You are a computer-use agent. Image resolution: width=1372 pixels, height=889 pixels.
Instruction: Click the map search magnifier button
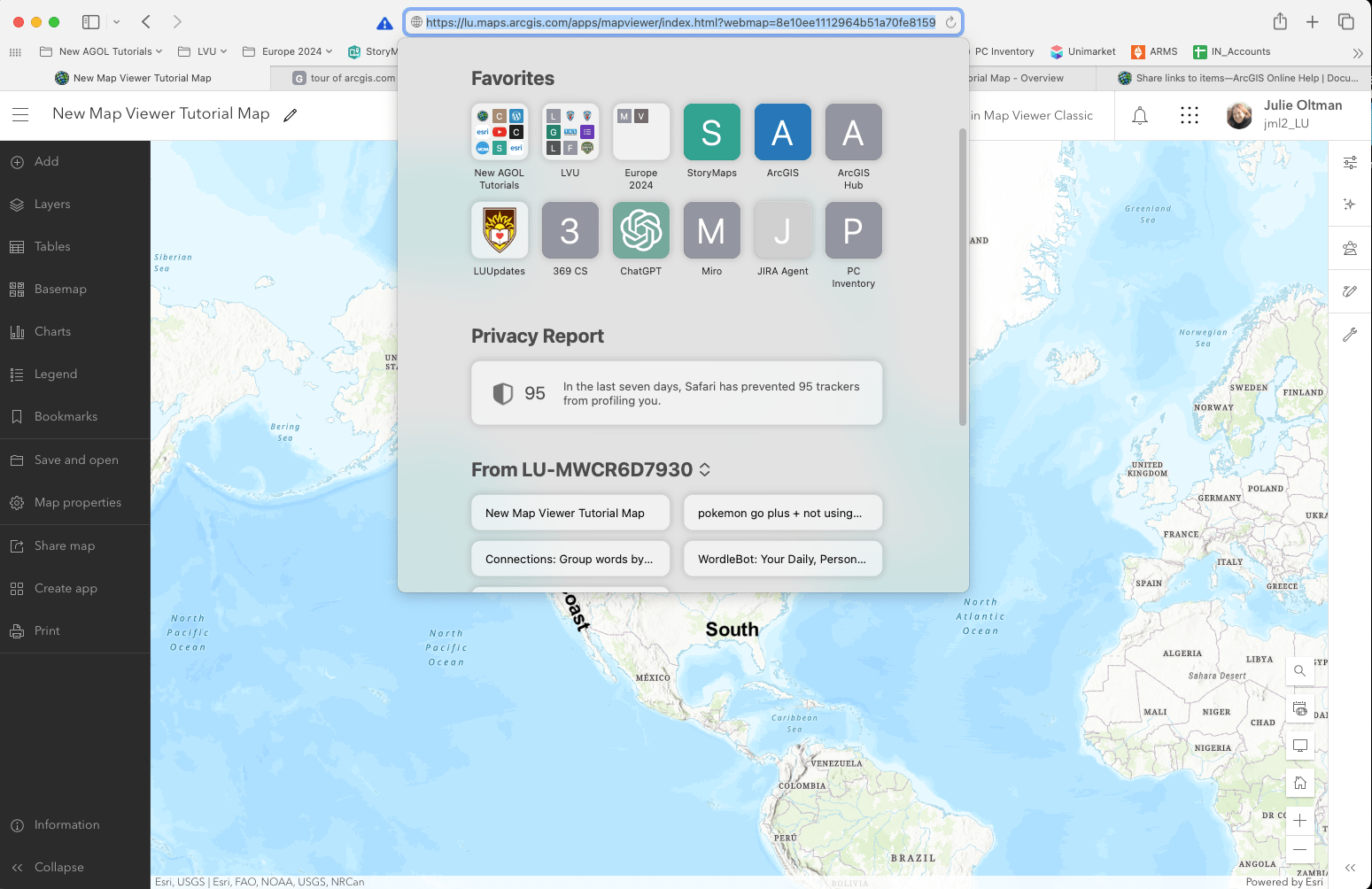click(1299, 671)
